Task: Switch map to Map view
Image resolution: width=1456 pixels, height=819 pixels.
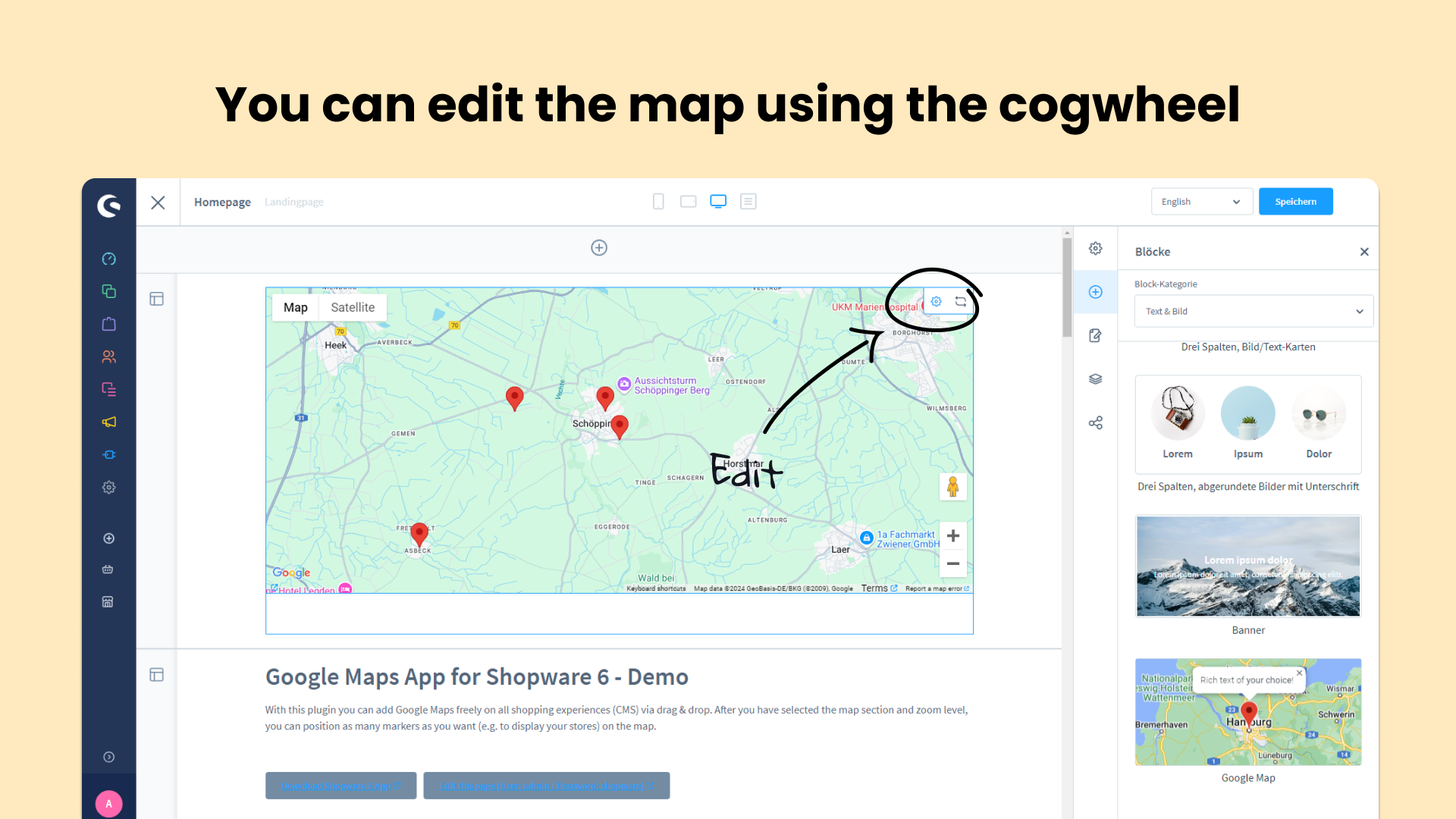Action: tap(296, 307)
